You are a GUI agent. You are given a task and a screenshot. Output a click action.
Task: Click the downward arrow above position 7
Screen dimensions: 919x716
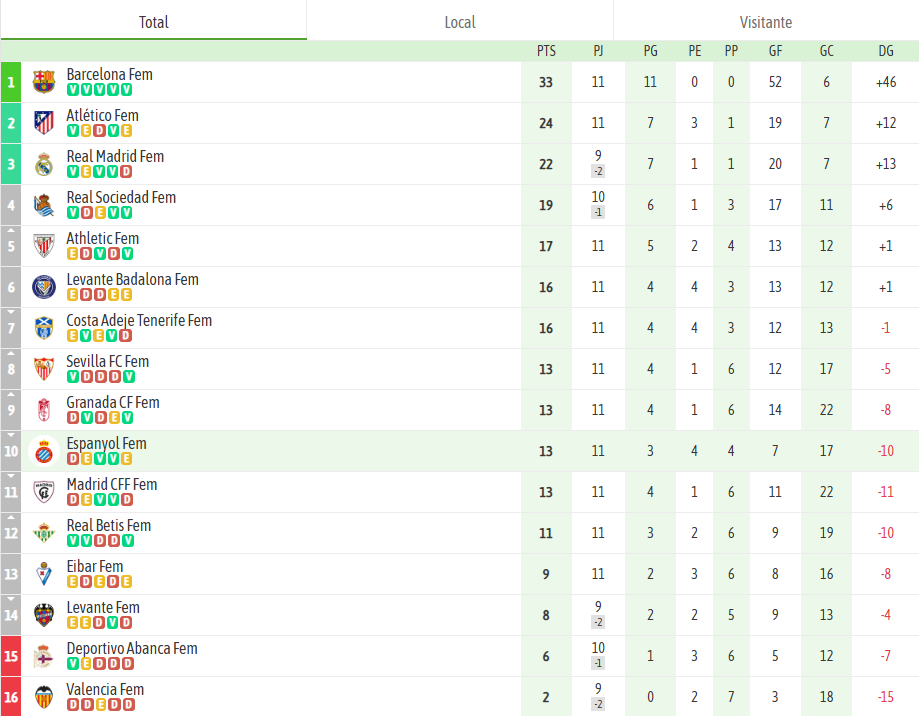tap(10, 310)
